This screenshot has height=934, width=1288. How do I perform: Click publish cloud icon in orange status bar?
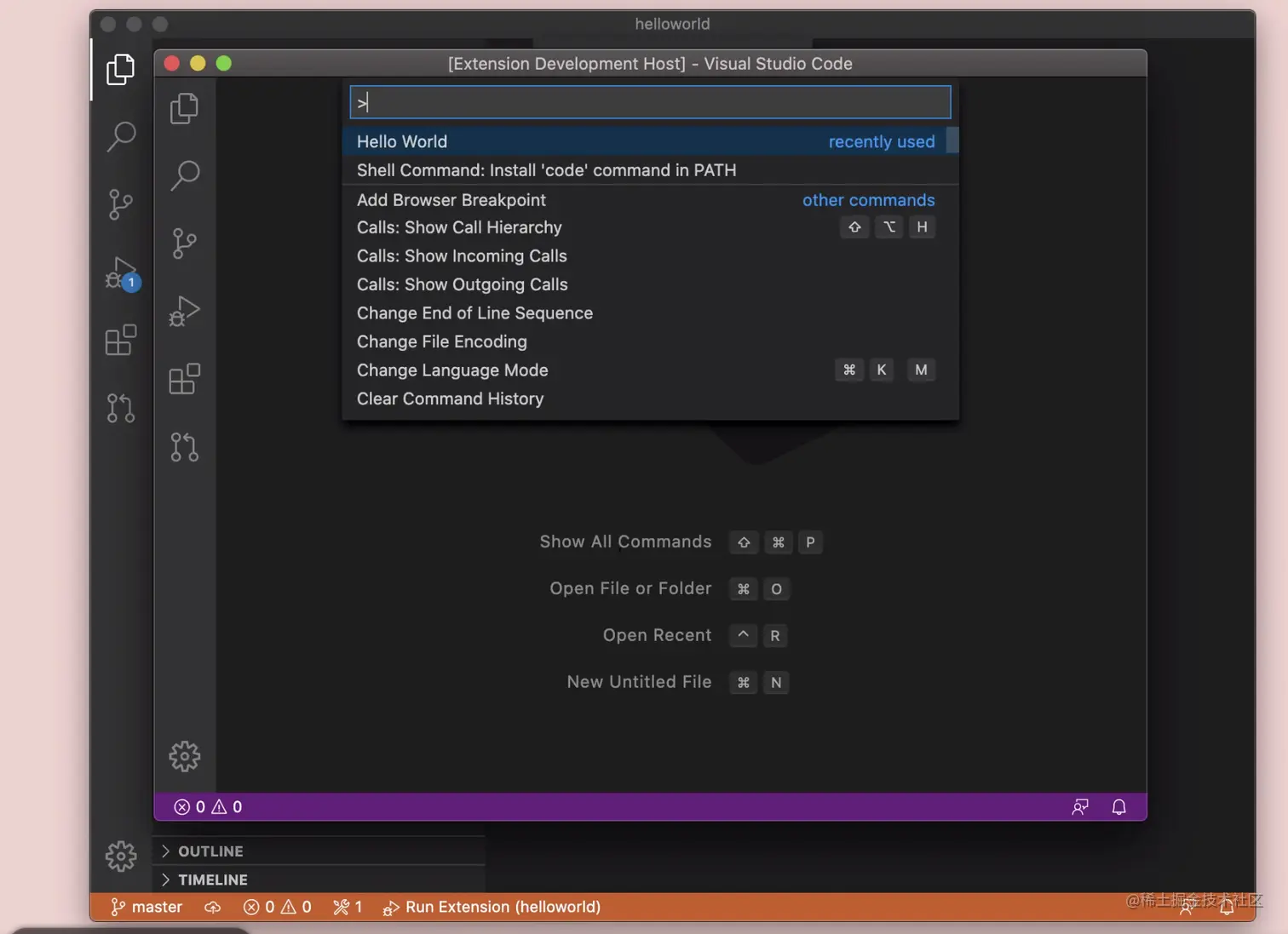pos(213,908)
